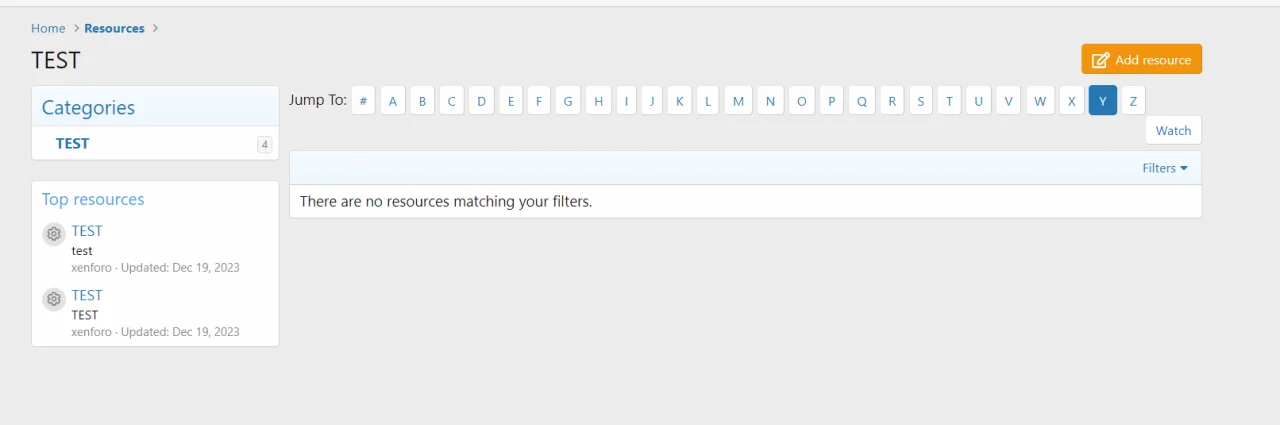Open the TEST category in sidebar
The image size is (1280, 425).
(72, 143)
